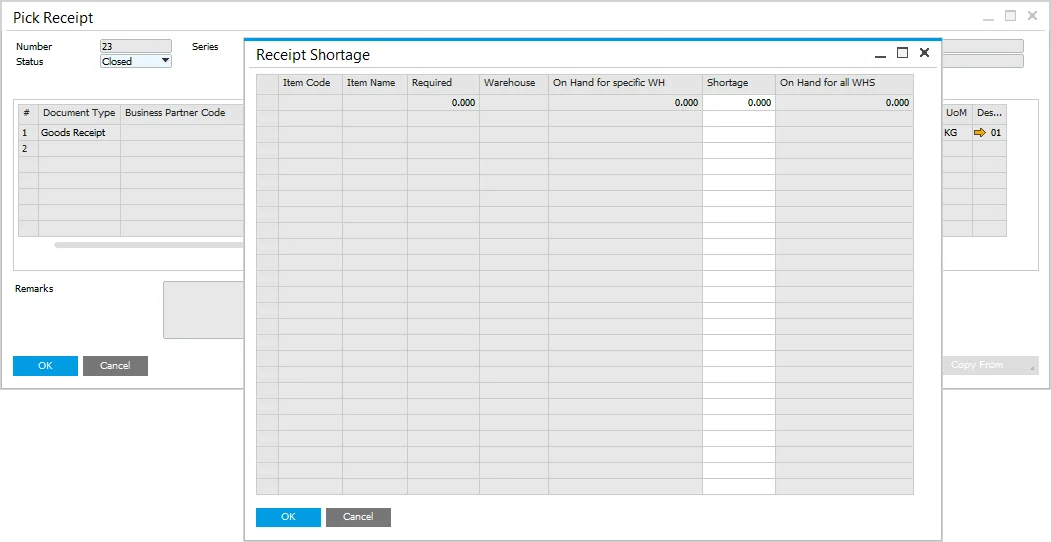Close the Pick Receipt window
1051x542 pixels.
point(1032,16)
